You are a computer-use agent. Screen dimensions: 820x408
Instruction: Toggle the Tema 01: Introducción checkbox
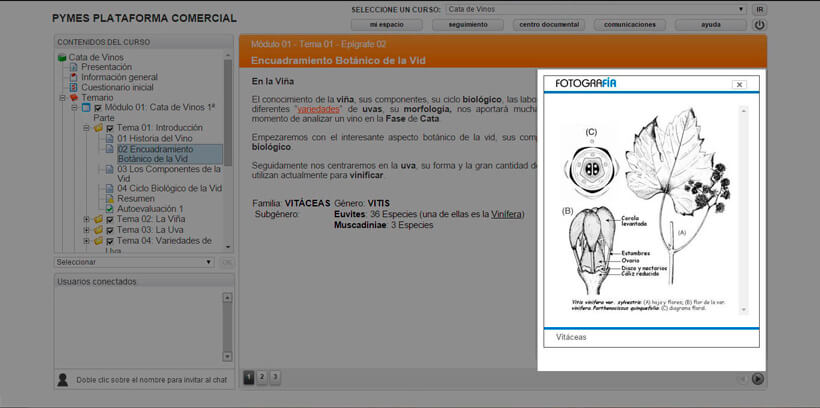[x=109, y=128]
